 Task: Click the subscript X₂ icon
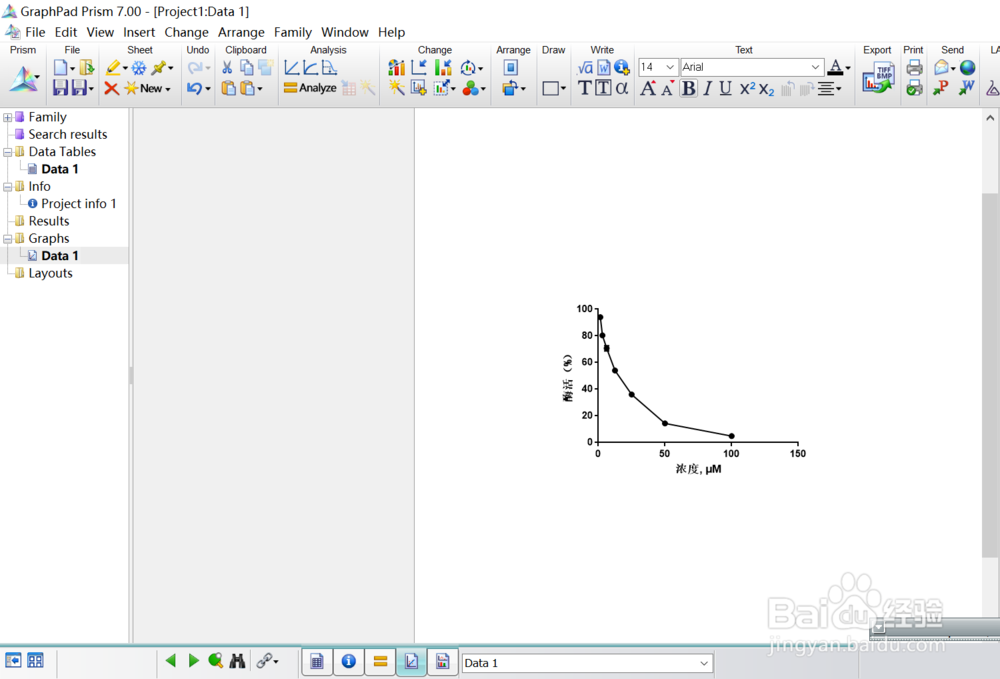pyautogui.click(x=767, y=89)
